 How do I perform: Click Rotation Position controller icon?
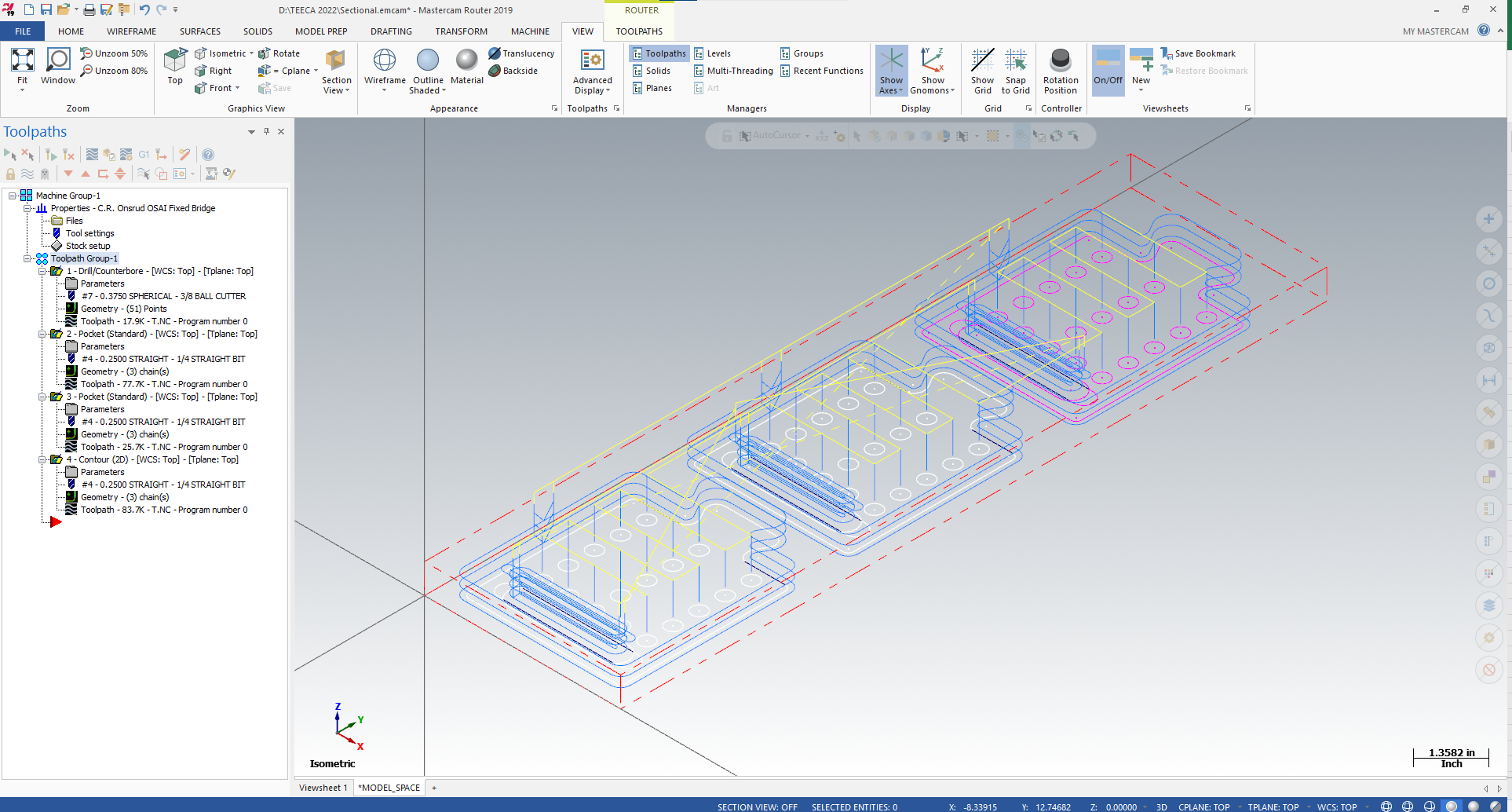1061,71
